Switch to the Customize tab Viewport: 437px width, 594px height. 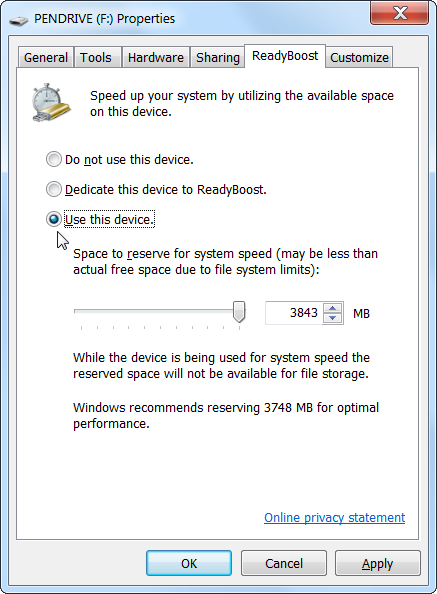click(359, 58)
